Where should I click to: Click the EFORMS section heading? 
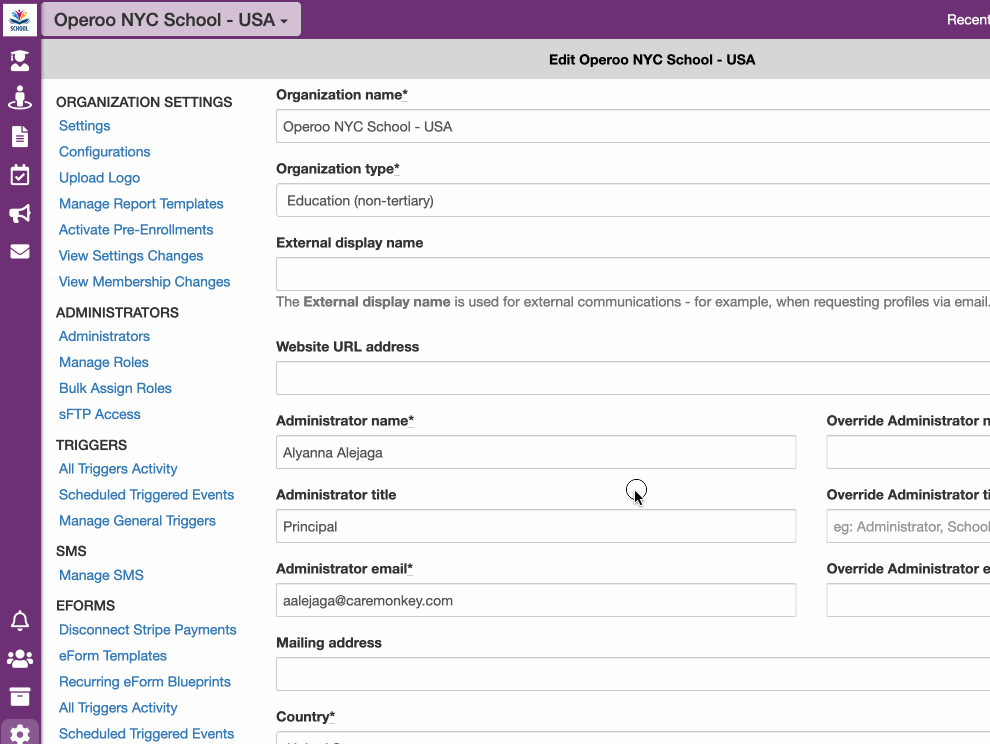[x=85, y=606]
